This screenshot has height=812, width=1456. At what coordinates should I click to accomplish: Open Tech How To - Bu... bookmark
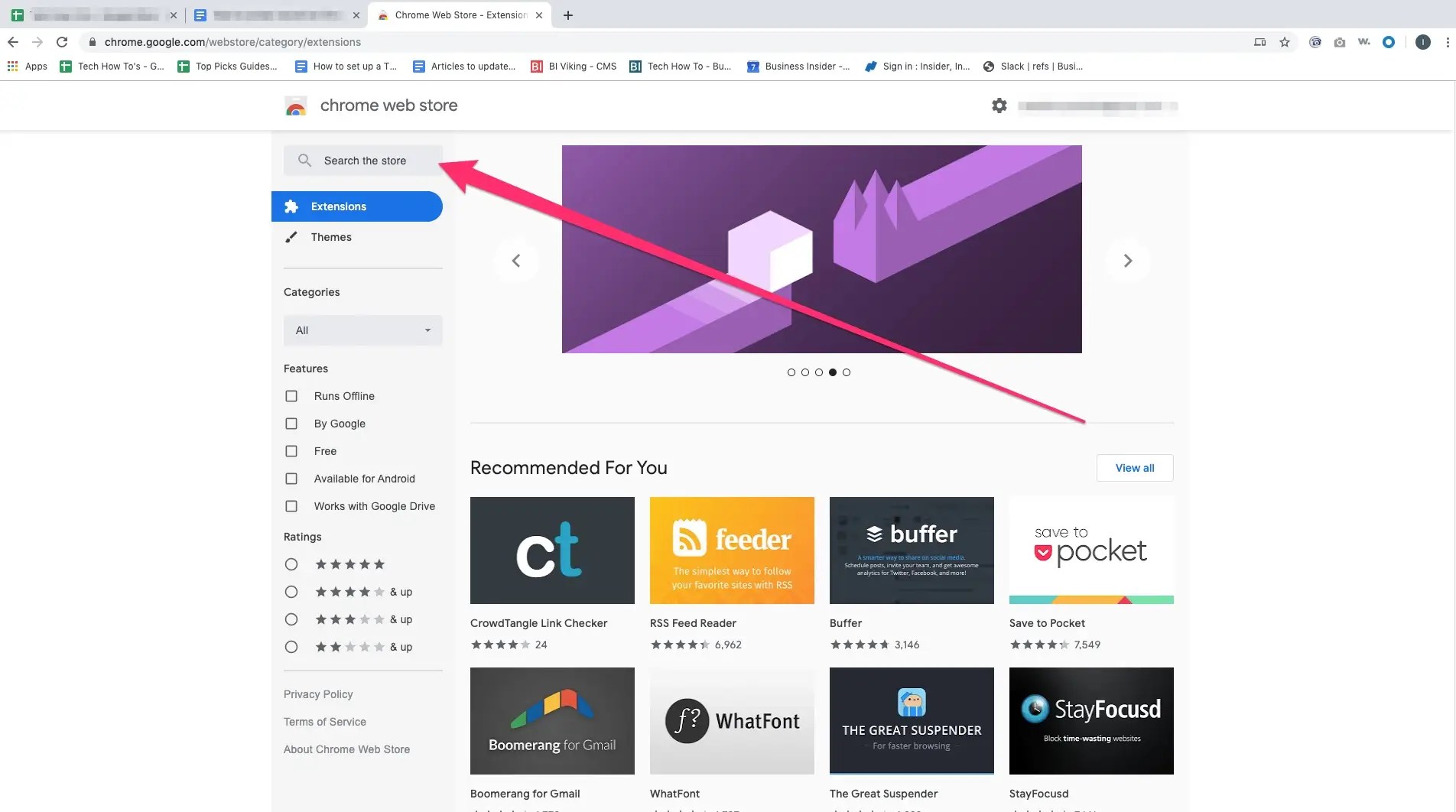[681, 67]
